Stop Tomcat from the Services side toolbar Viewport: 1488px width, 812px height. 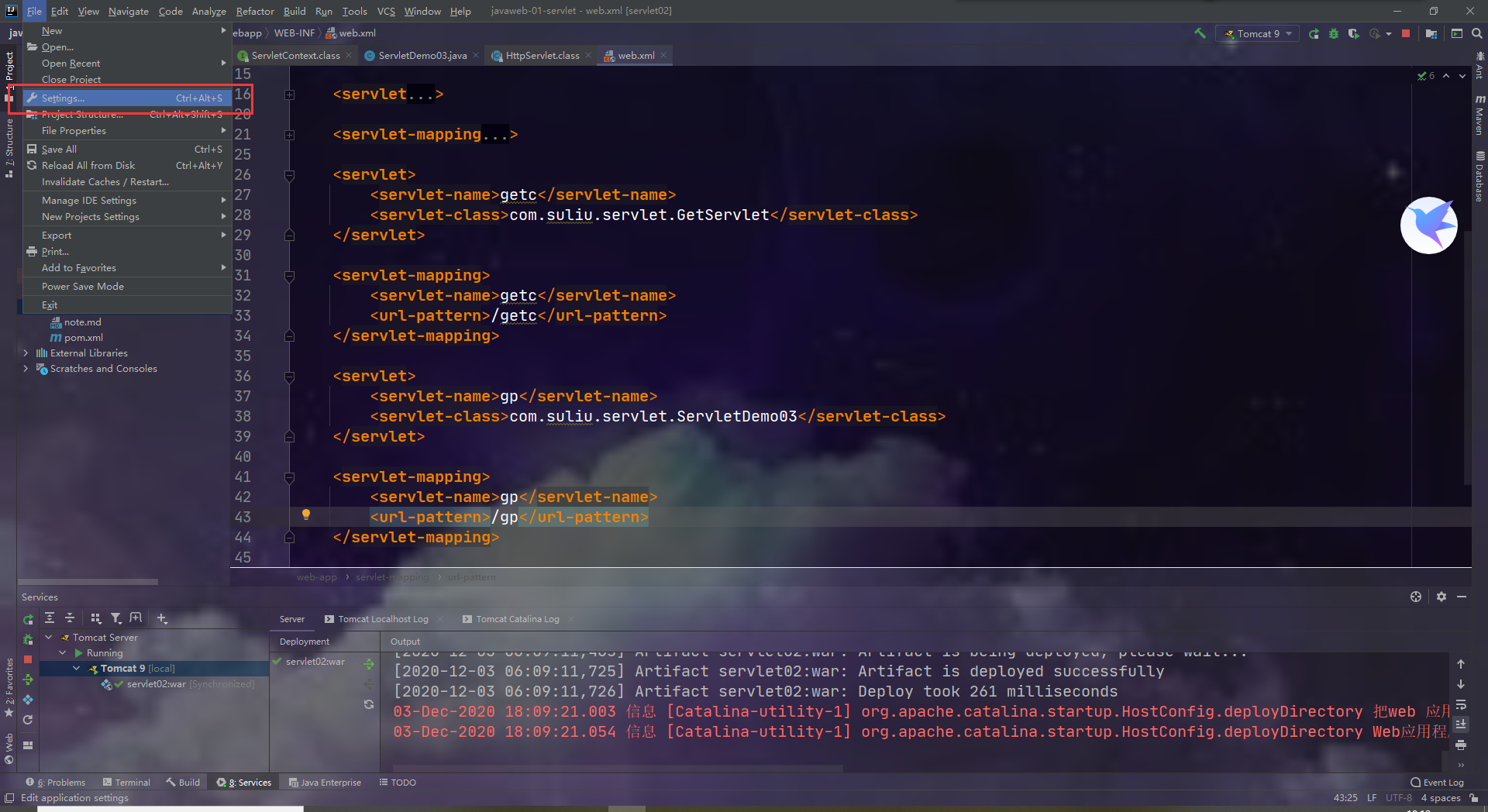[x=28, y=659]
